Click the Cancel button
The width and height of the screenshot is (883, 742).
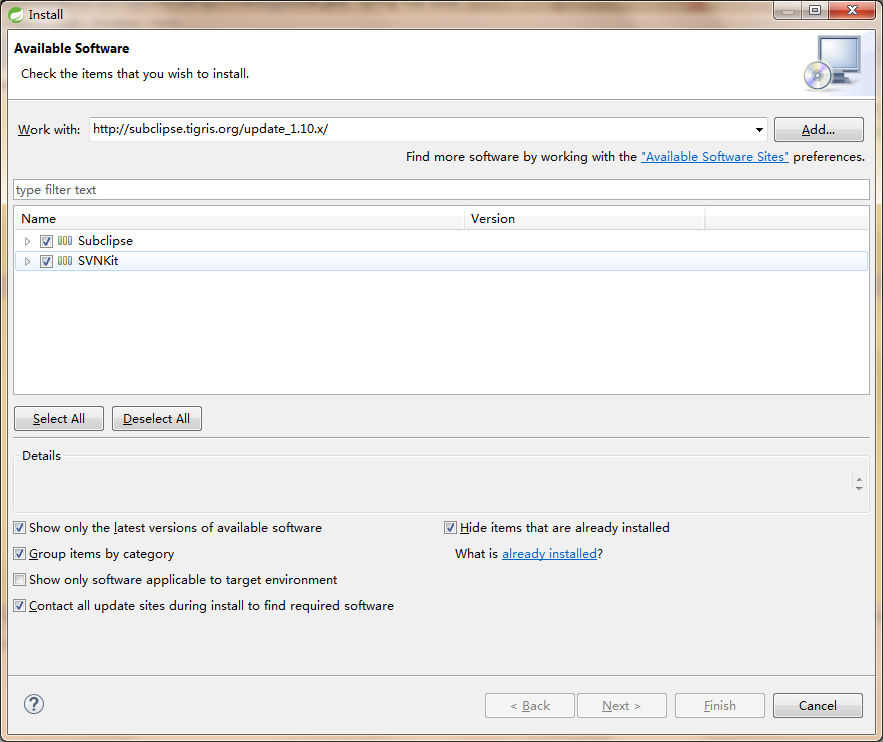(818, 705)
